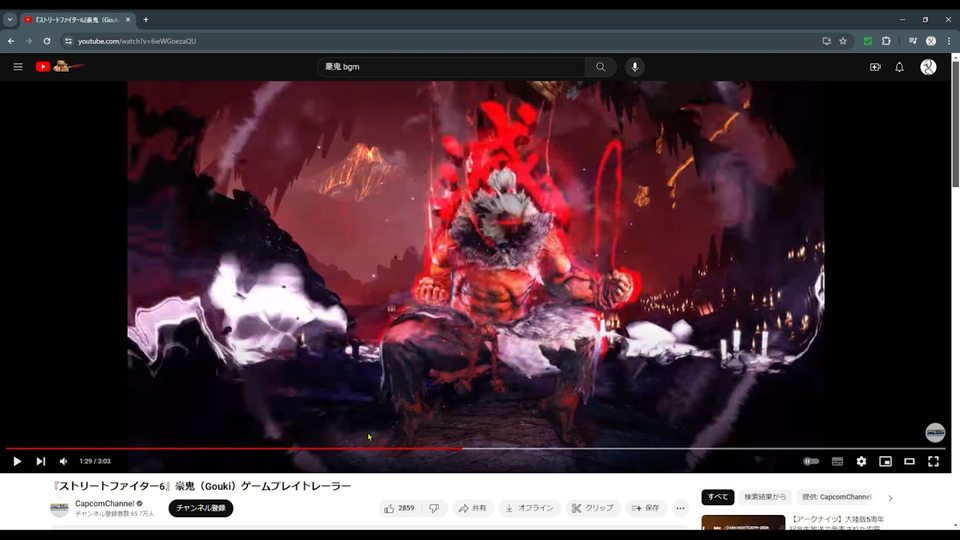This screenshot has width=960, height=540.
Task: Click the 1:29 / 3:03 time display
Action: 95,461
